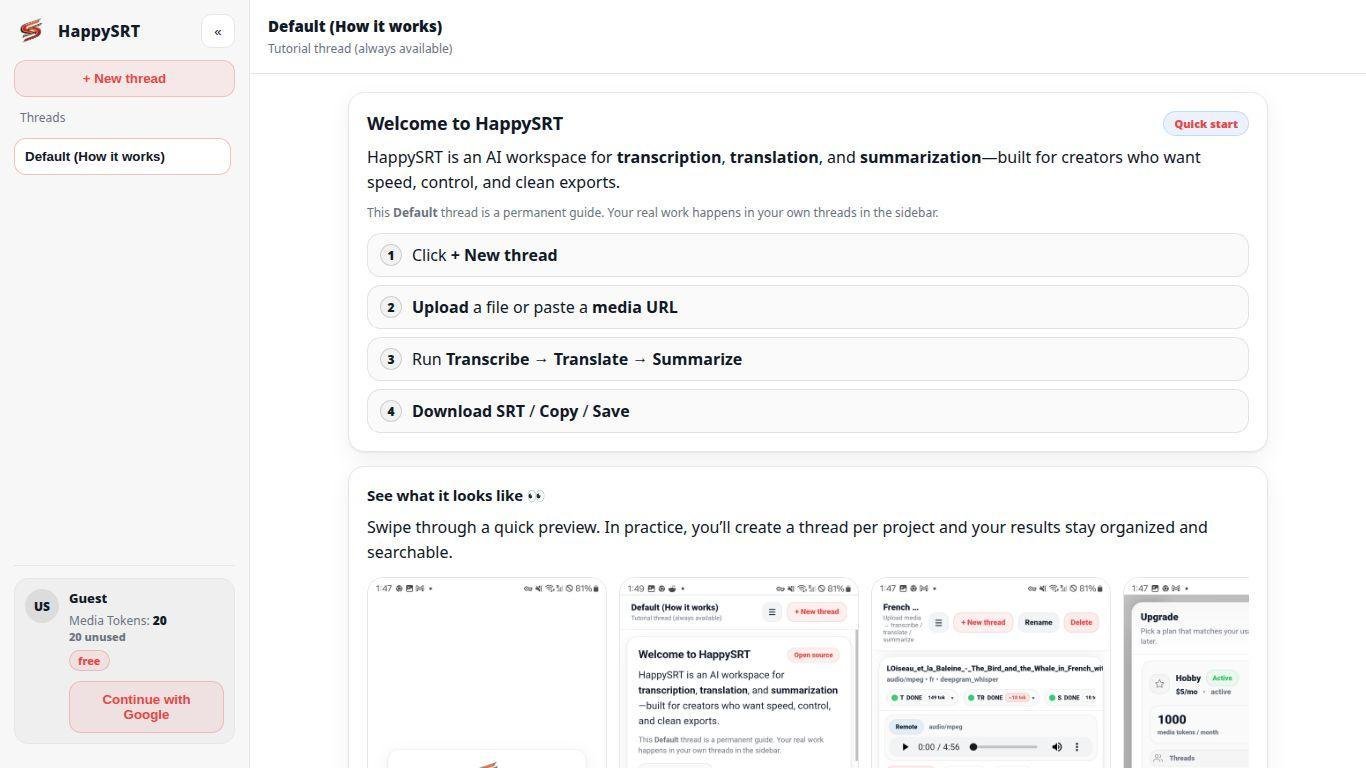Collapse the sidebar with the chevron button

click(x=218, y=31)
